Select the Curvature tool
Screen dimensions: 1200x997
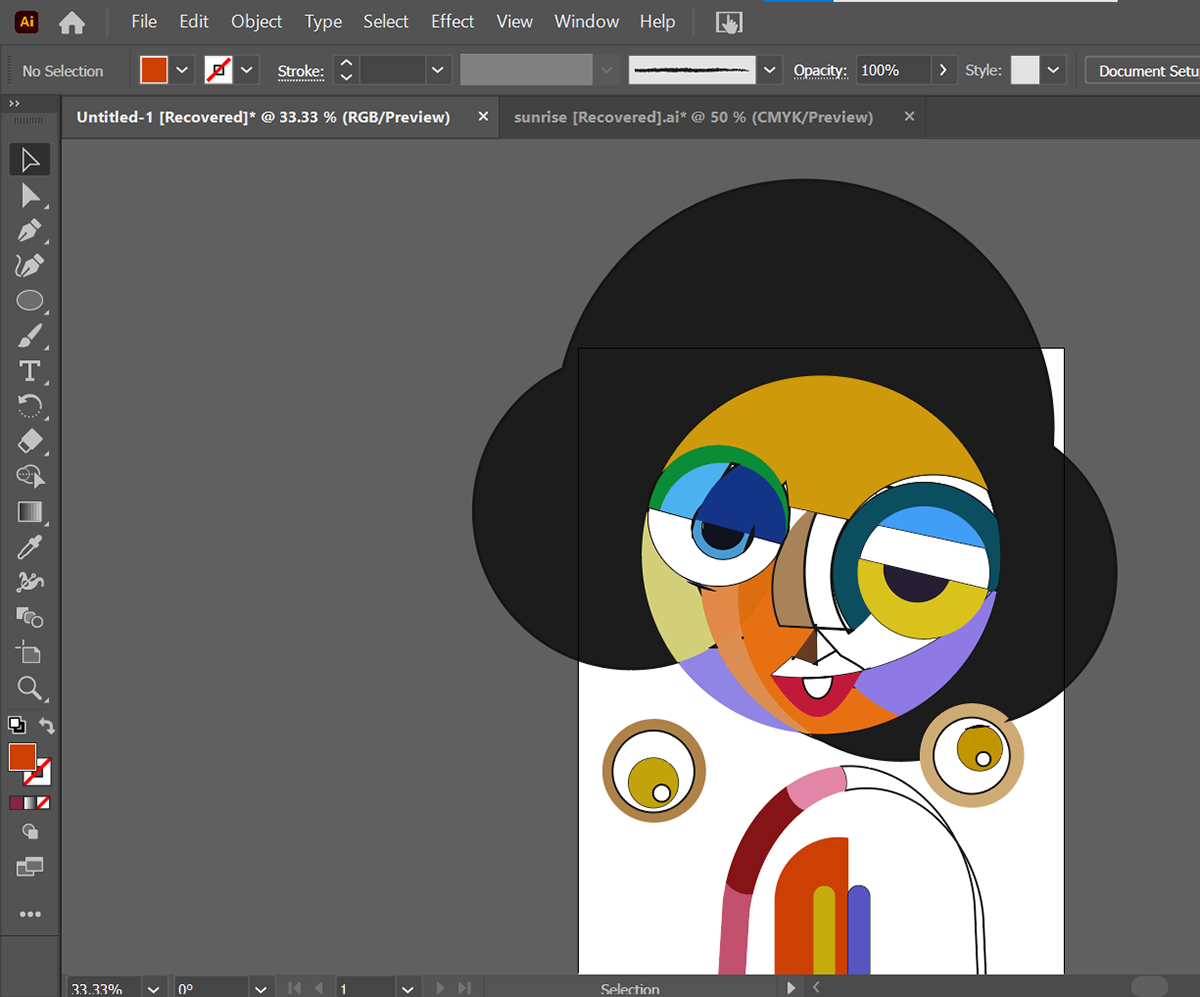30,265
